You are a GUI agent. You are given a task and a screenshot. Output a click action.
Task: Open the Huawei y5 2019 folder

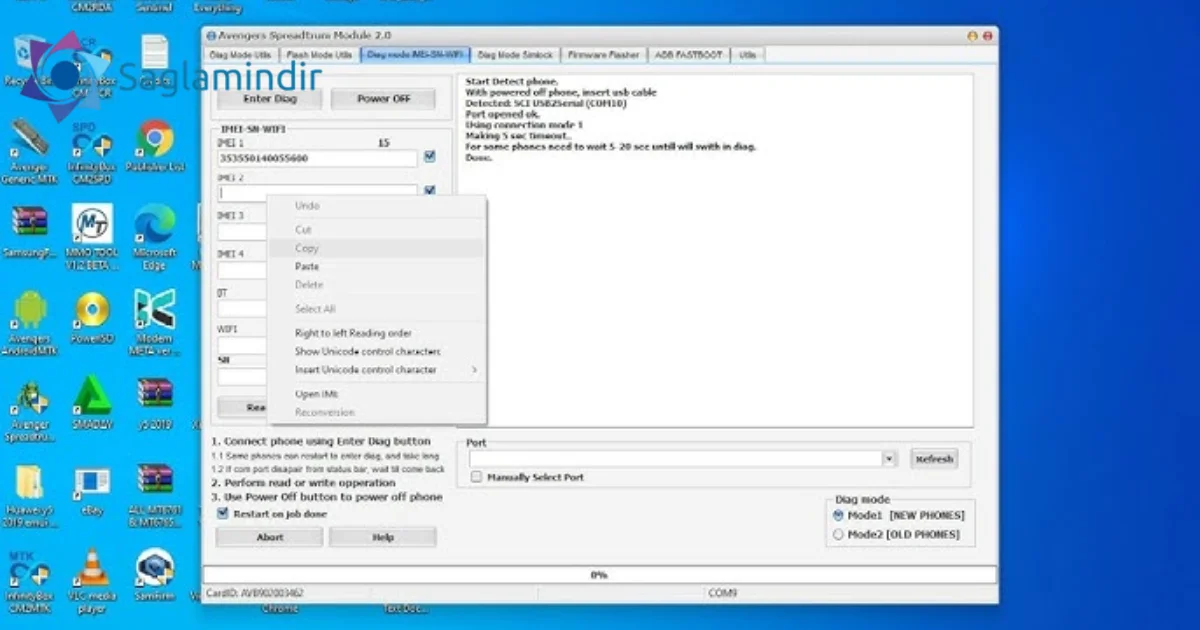tap(30, 497)
